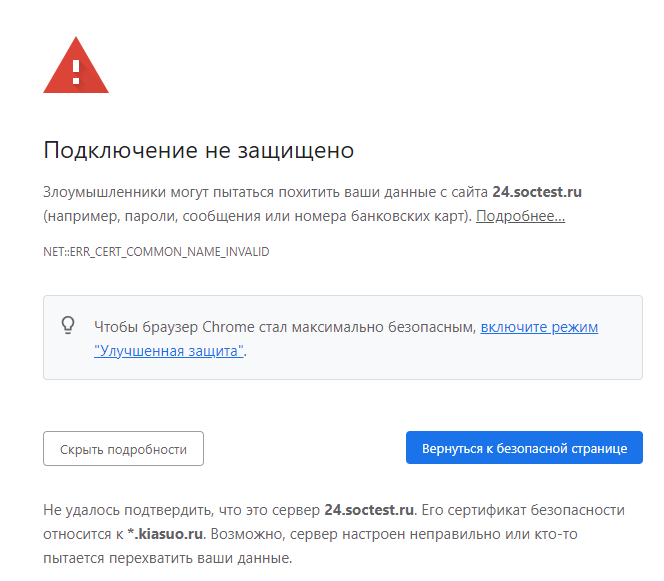Hide details with "Скрыть подробности" button

coord(123,449)
